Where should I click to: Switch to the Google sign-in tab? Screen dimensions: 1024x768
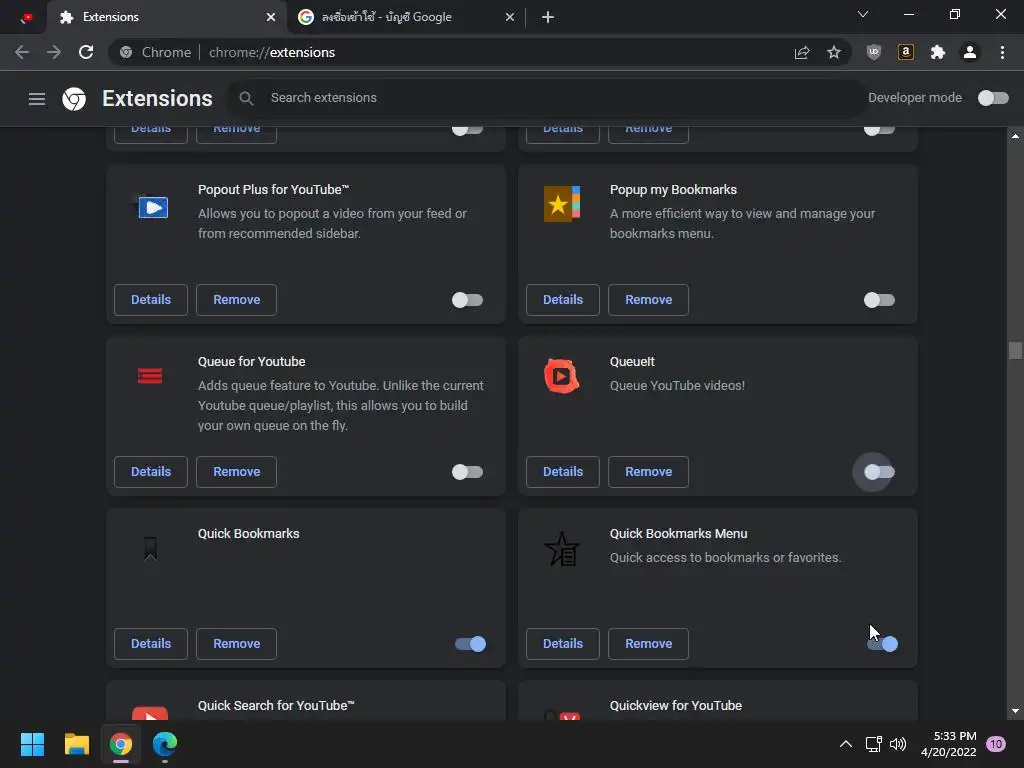[405, 17]
